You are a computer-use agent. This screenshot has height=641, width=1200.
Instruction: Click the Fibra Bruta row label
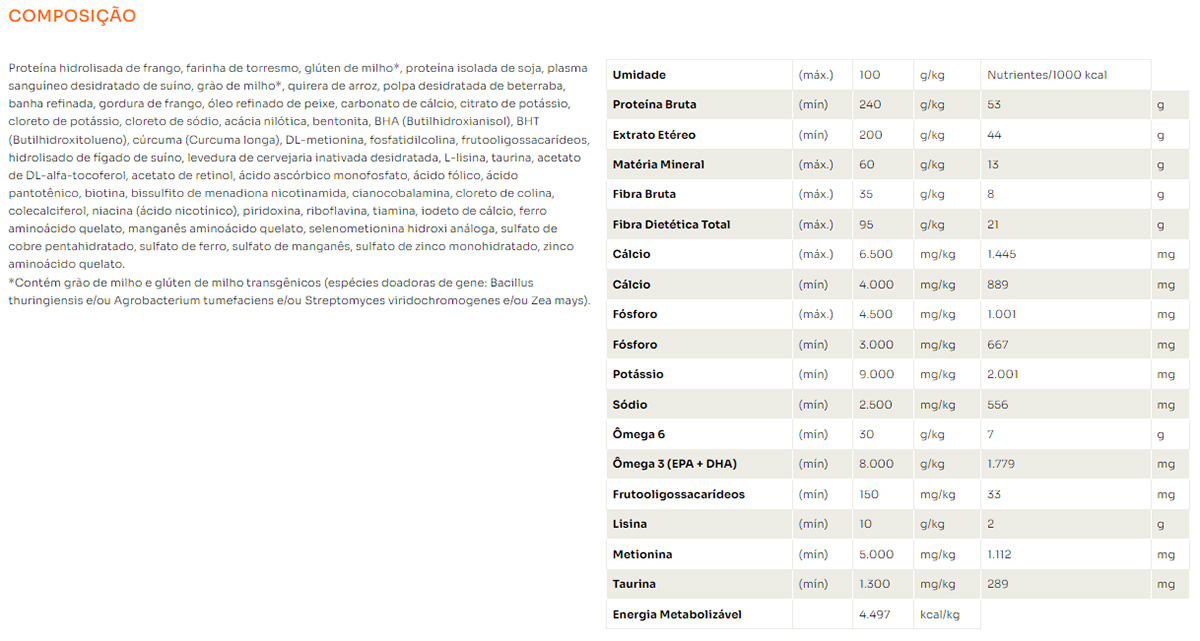point(644,194)
